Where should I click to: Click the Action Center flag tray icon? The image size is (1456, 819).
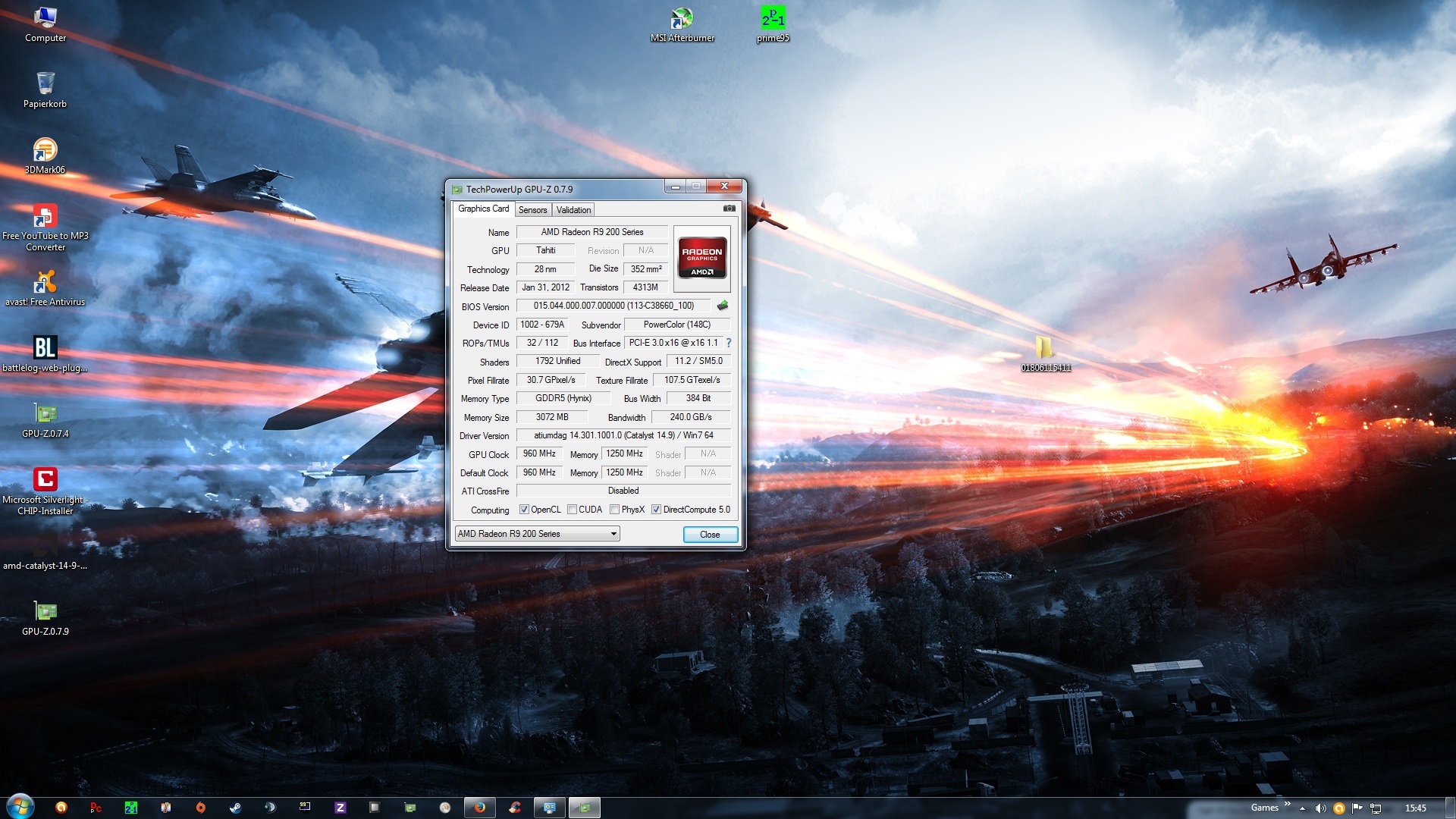tap(1357, 808)
